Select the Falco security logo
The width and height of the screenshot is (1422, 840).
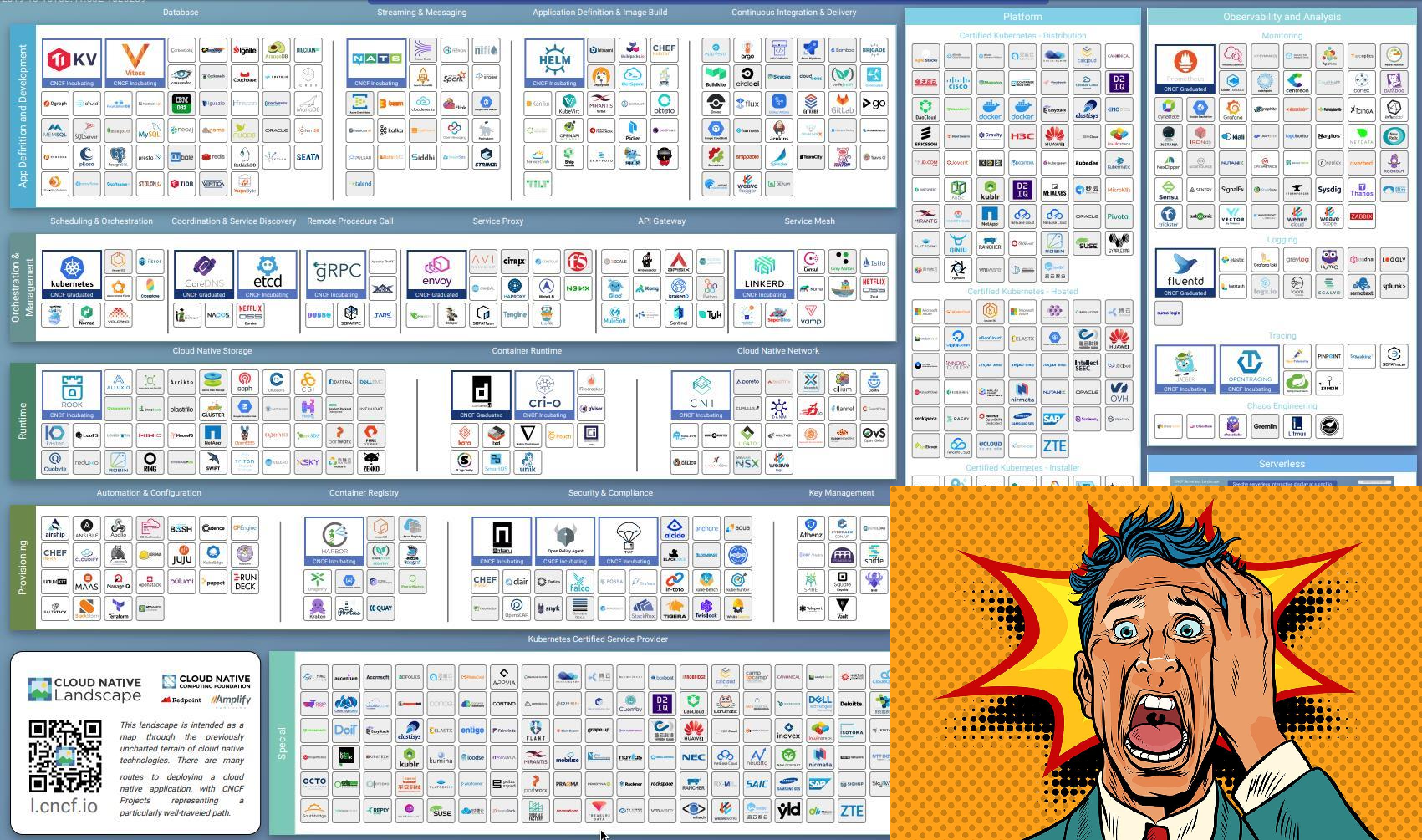579,582
